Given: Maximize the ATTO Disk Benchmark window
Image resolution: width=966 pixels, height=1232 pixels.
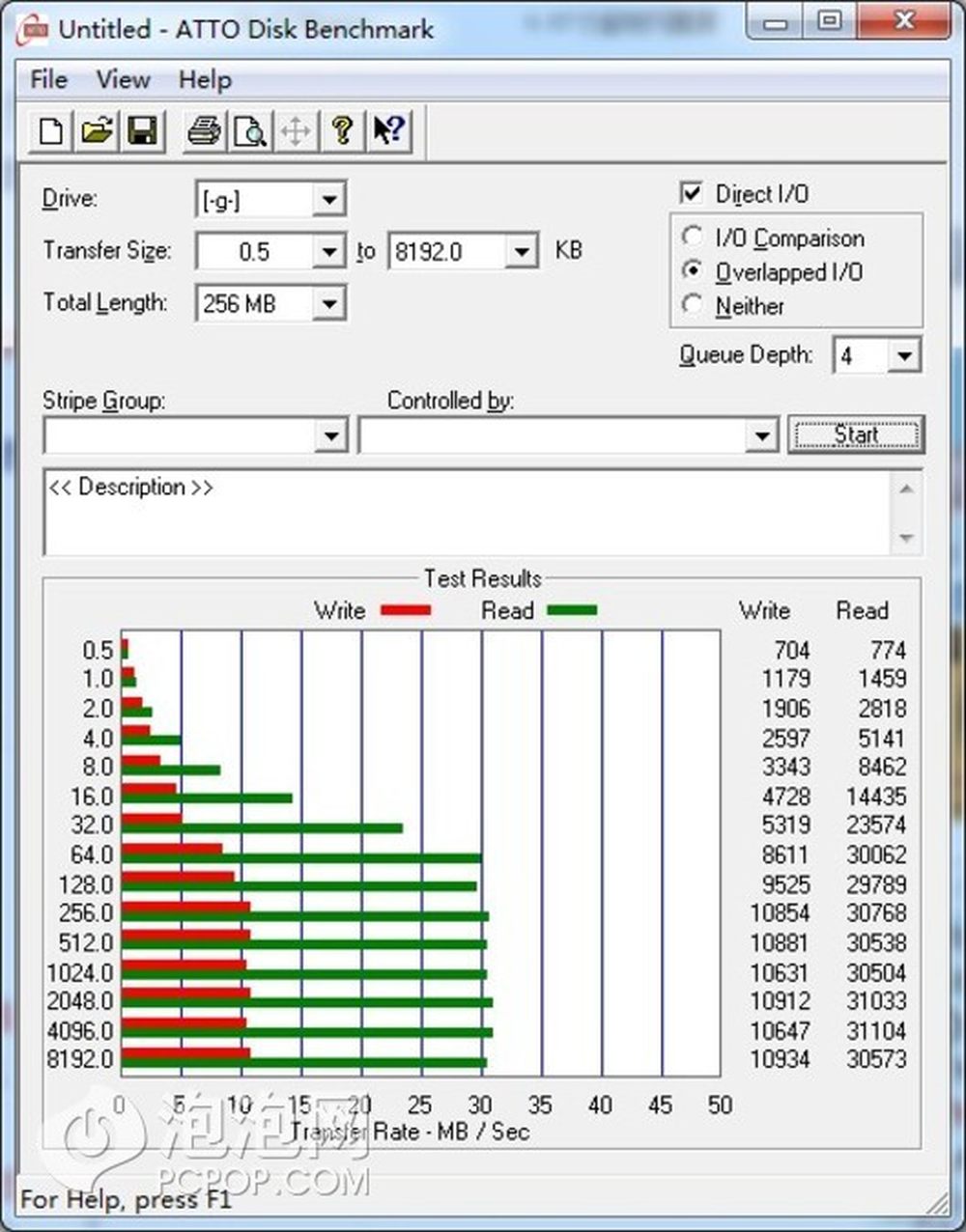Looking at the screenshot, I should tap(828, 22).
